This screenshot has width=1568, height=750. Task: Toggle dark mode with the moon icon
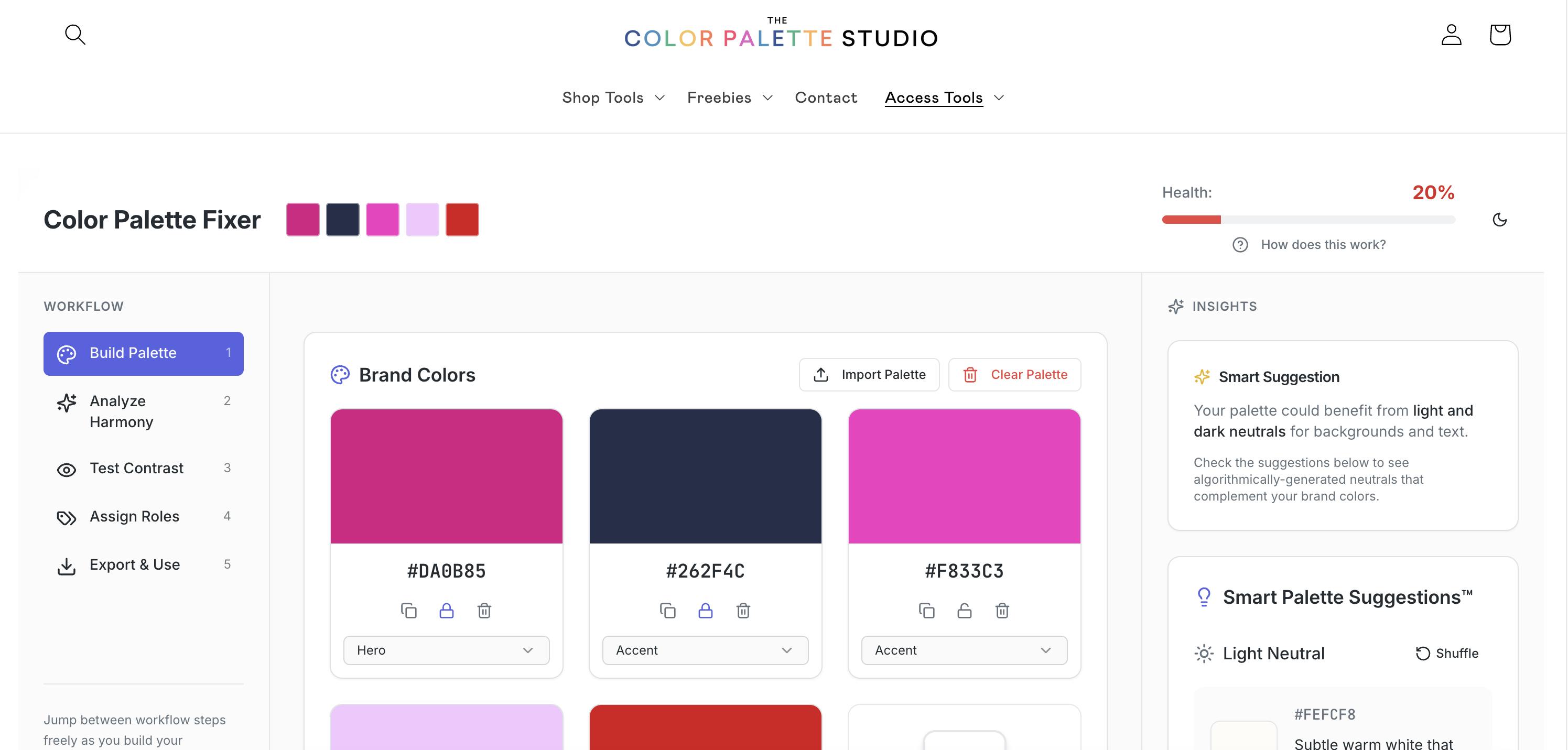1500,220
